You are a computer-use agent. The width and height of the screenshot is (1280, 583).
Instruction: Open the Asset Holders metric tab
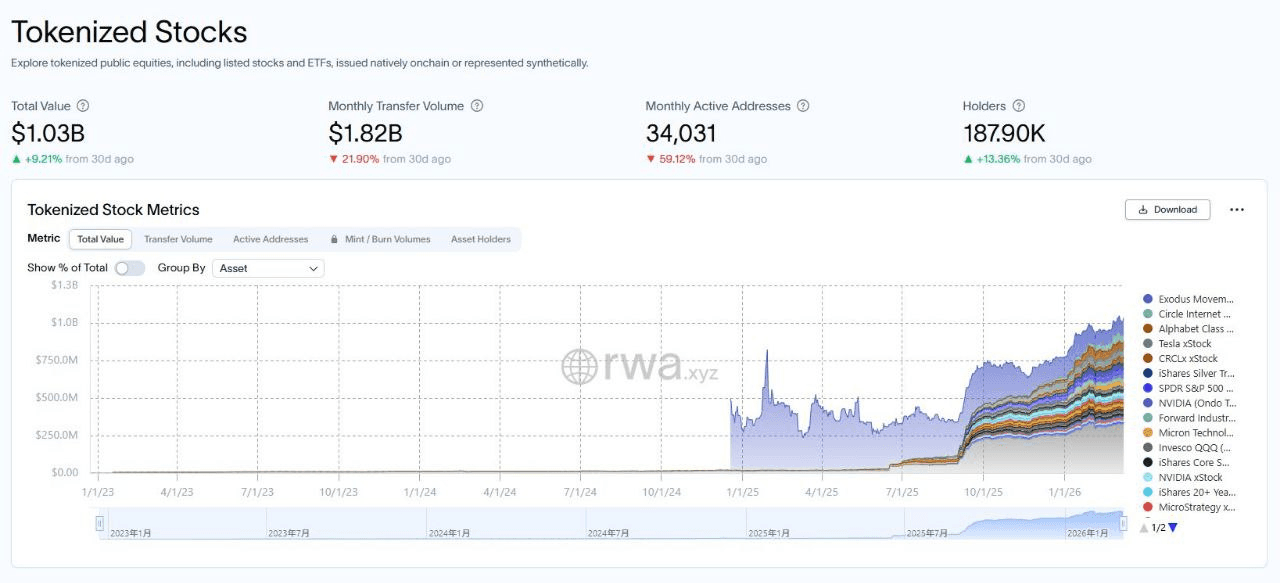pyautogui.click(x=480, y=240)
